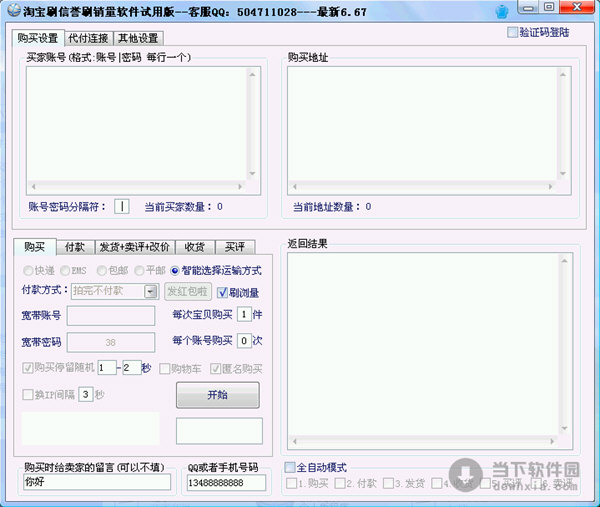Click the 发红包啦 button
Screen dimensions: 600x507
point(187,292)
